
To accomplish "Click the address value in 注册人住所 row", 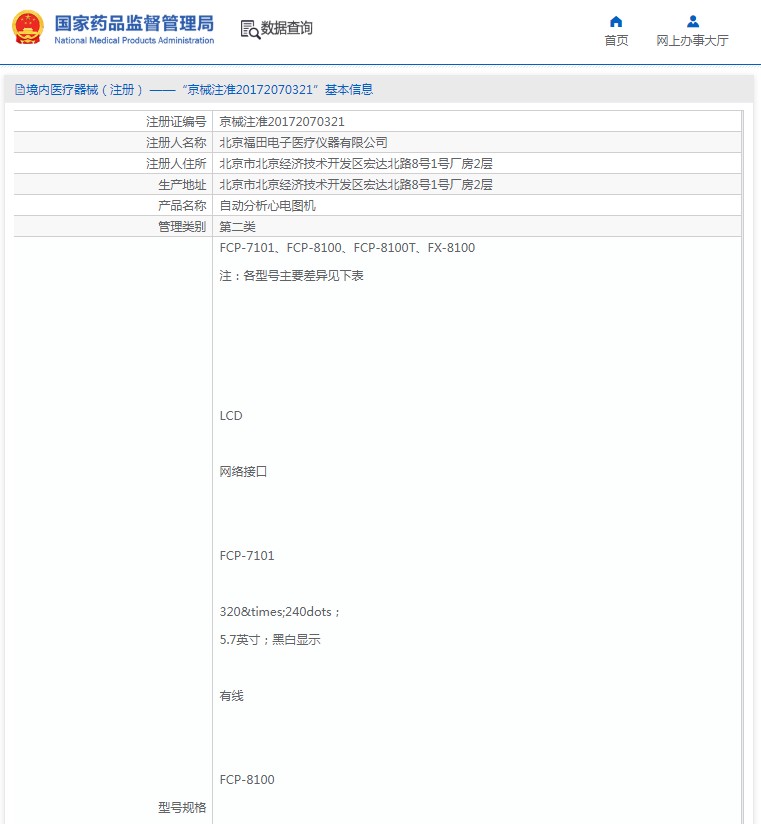I will click(x=355, y=163).
